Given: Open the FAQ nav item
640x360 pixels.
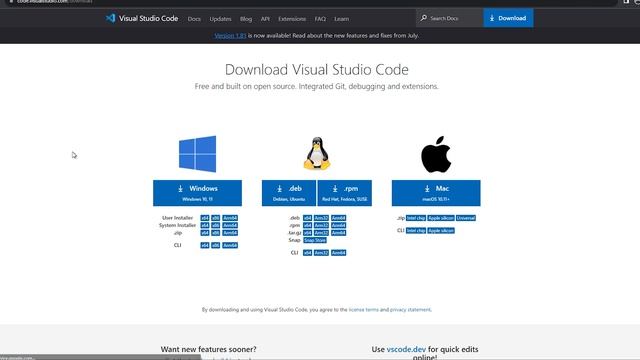Looking at the screenshot, I should point(320,19).
